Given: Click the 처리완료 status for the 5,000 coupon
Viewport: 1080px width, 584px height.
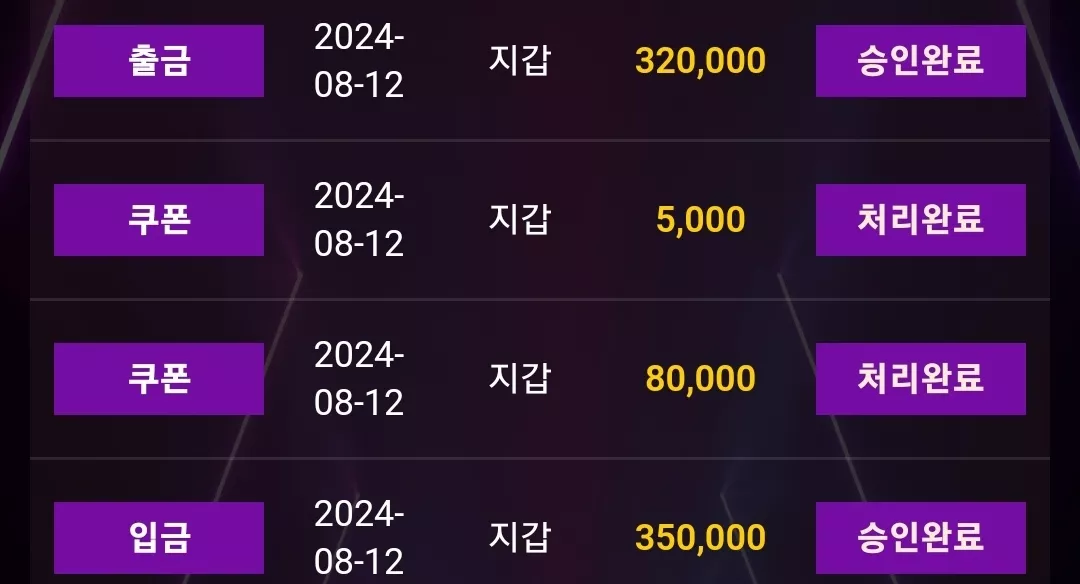Looking at the screenshot, I should click(x=921, y=220).
